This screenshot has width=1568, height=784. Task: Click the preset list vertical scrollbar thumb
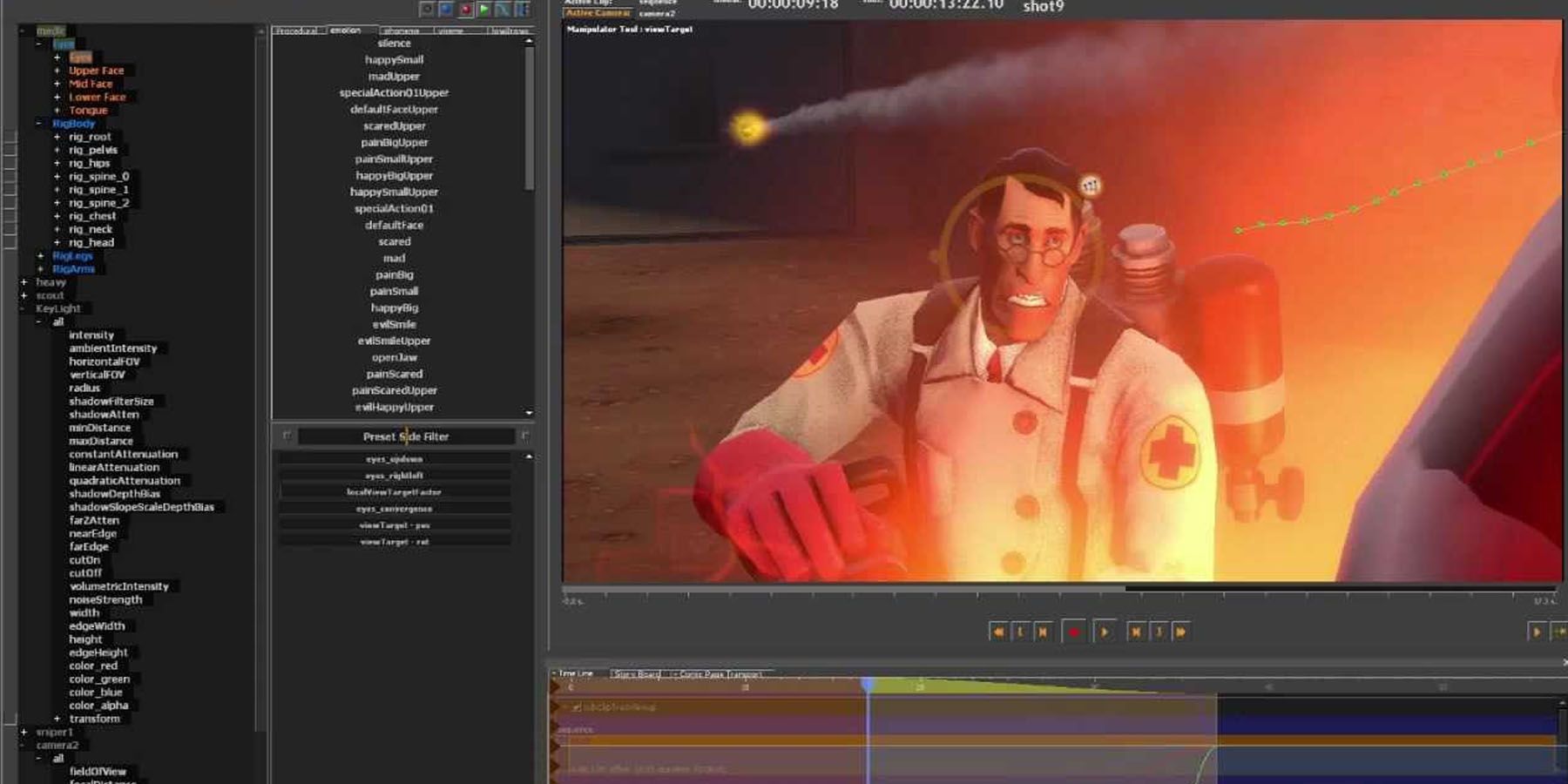pyautogui.click(x=529, y=118)
